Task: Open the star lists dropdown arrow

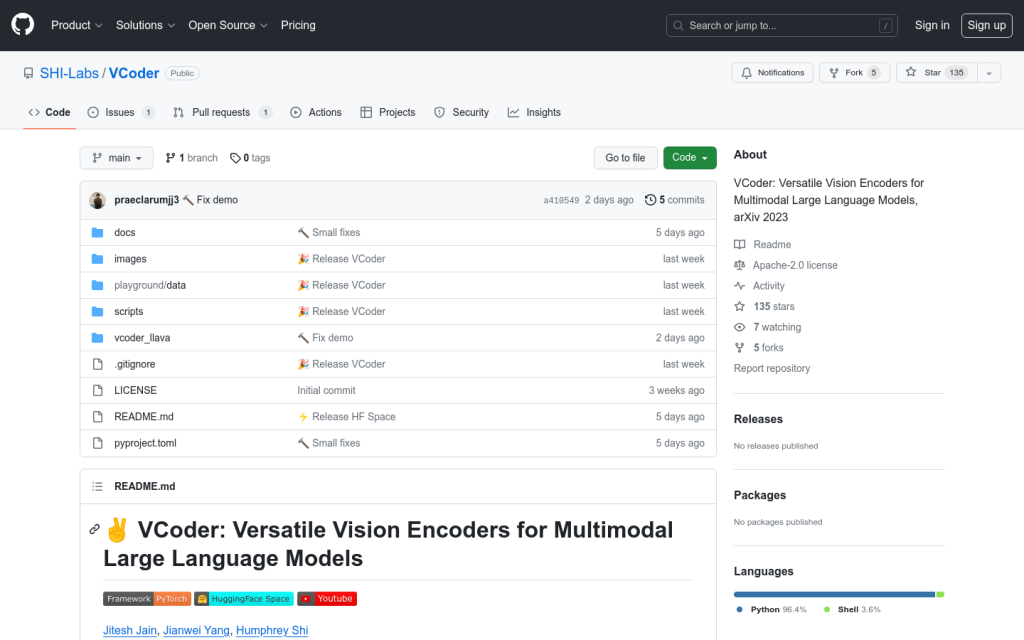Action: tap(989, 72)
